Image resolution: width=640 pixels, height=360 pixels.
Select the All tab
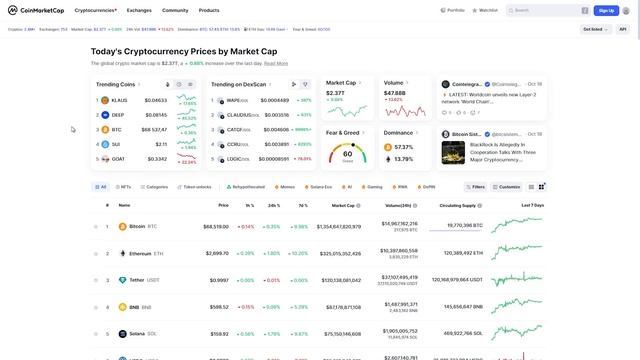tap(100, 187)
